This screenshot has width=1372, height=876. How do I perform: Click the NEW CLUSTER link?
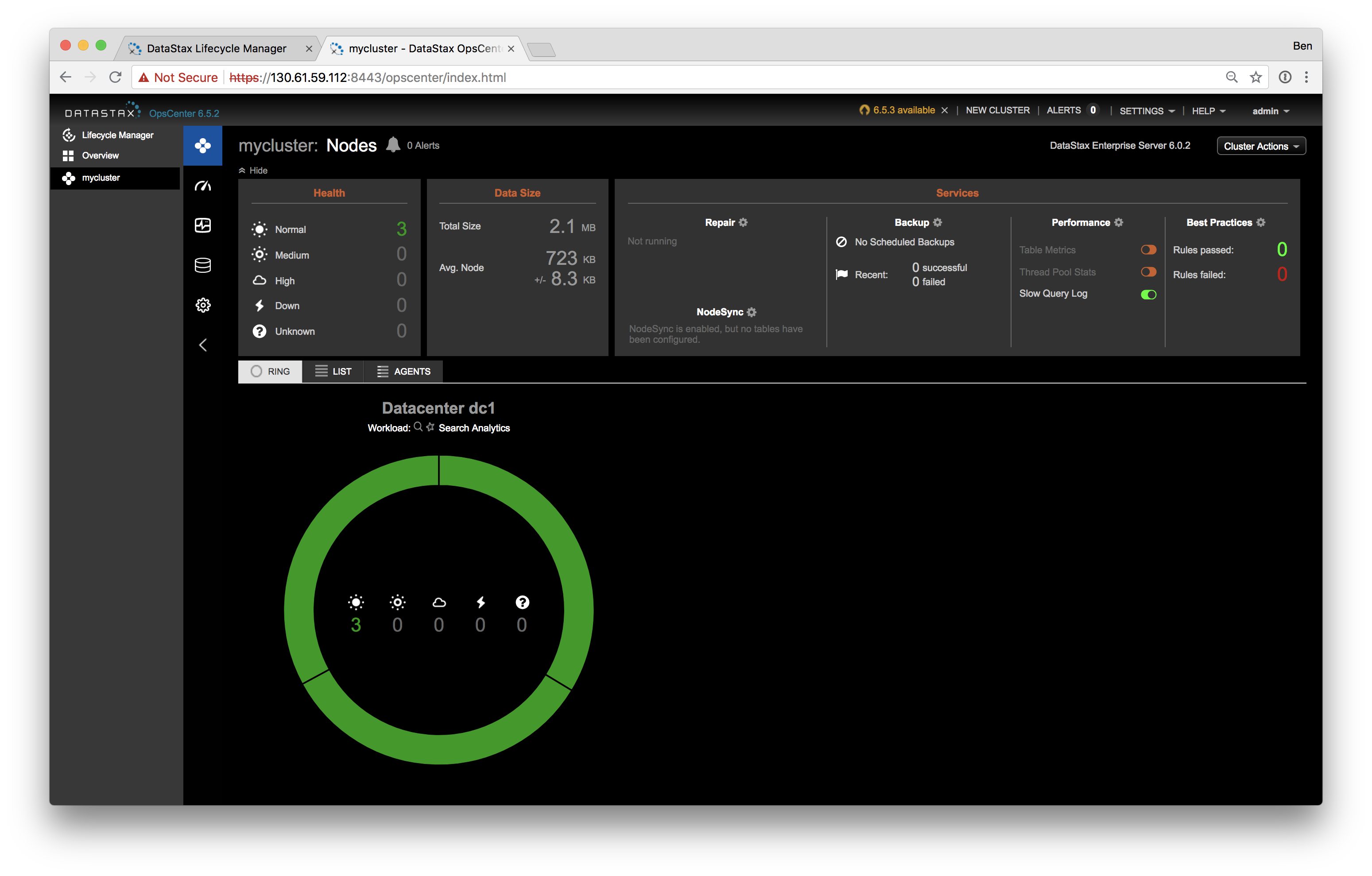tap(997, 110)
